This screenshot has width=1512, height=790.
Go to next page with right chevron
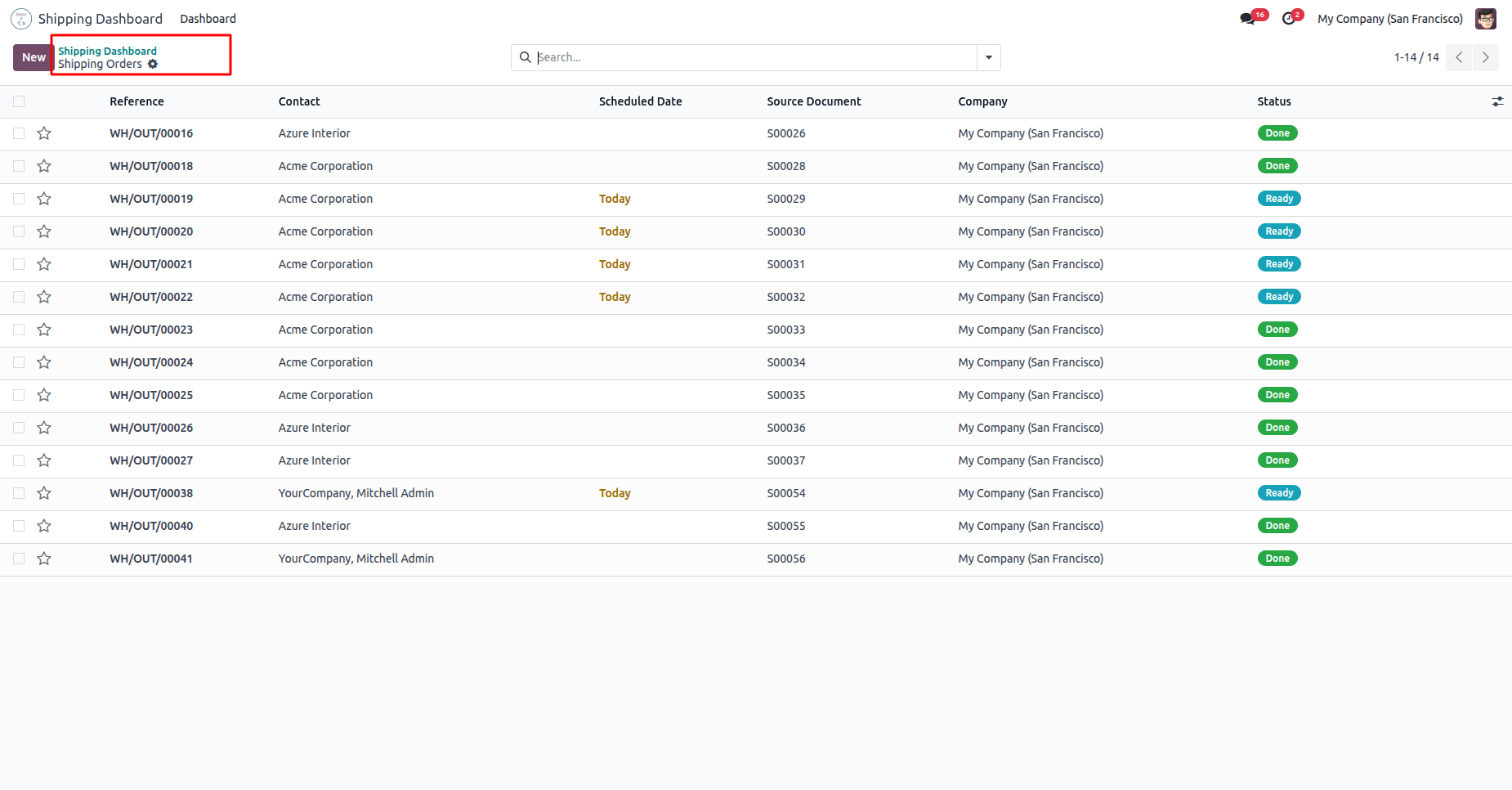[x=1485, y=57]
